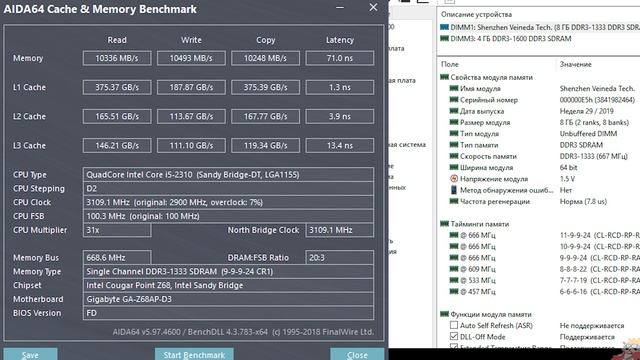Click the icon next to Имя модуля
The width and height of the screenshot is (640, 360).
click(454, 89)
